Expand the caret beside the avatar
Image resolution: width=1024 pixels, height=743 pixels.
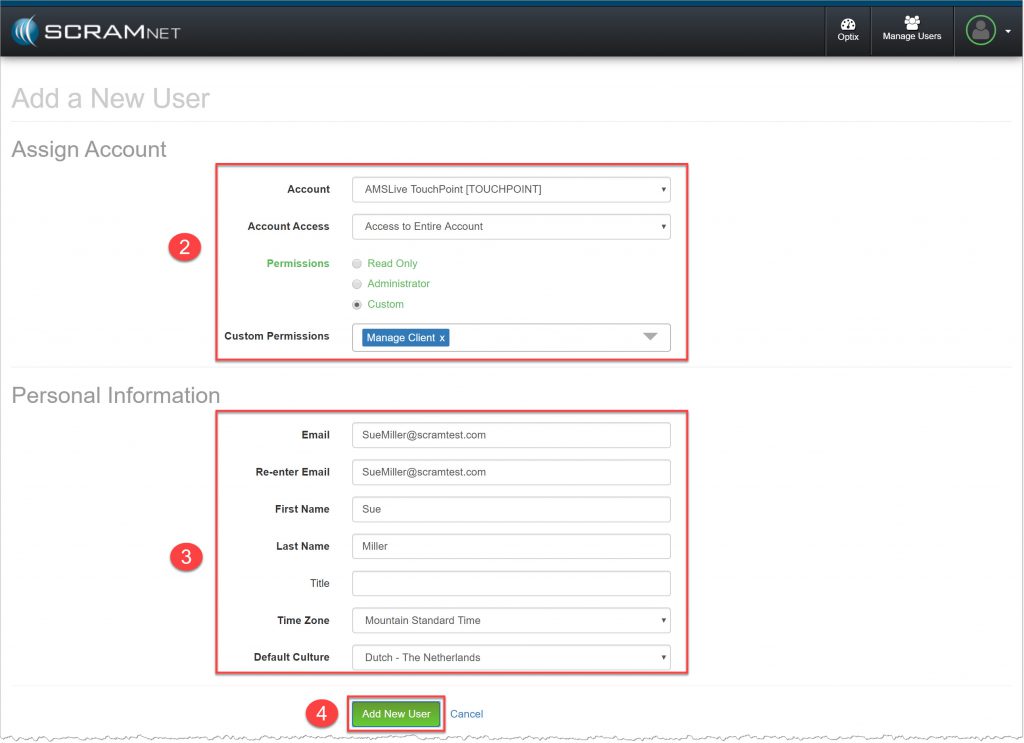click(x=1005, y=30)
